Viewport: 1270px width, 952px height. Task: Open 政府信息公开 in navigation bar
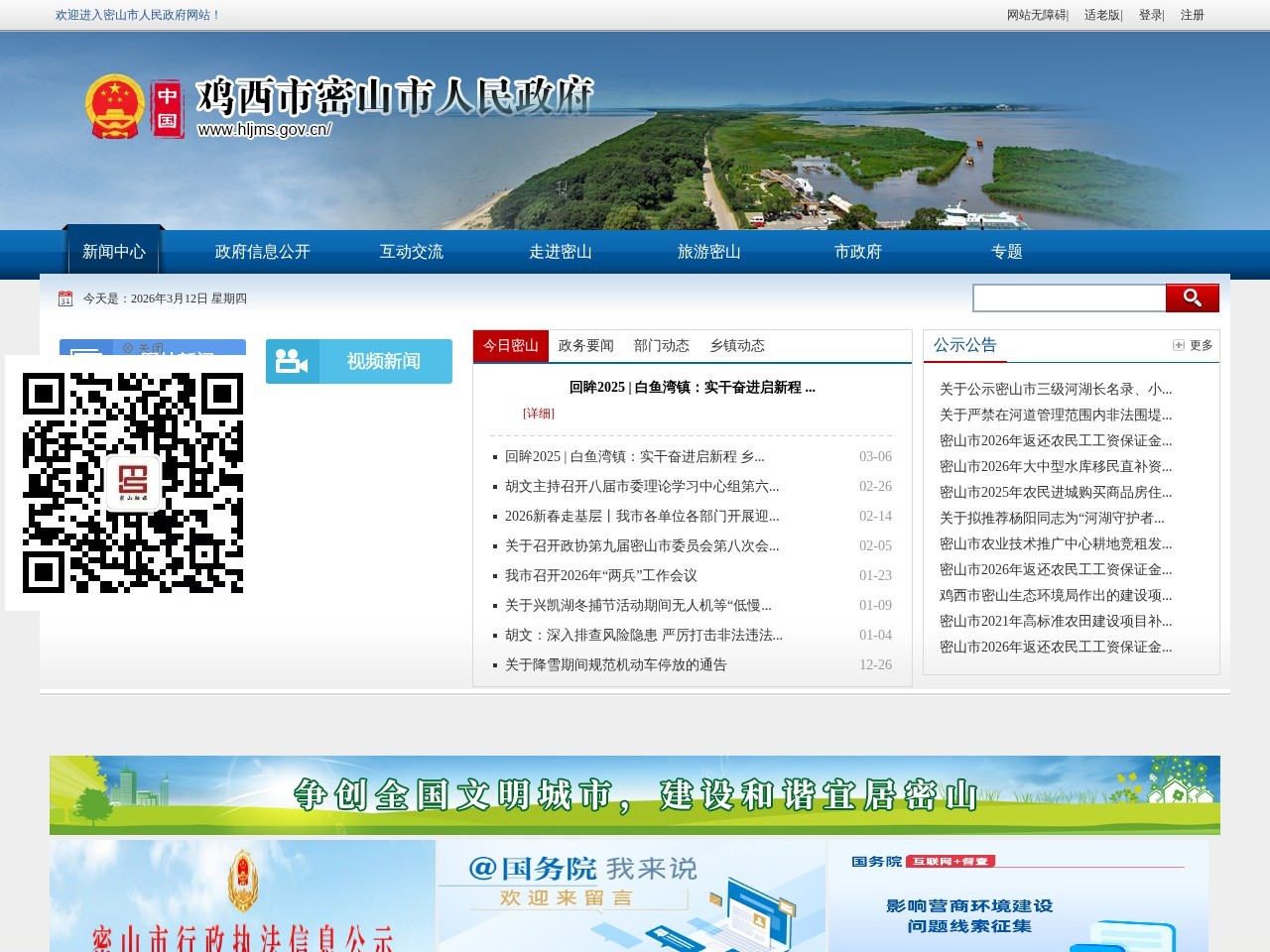point(263,252)
